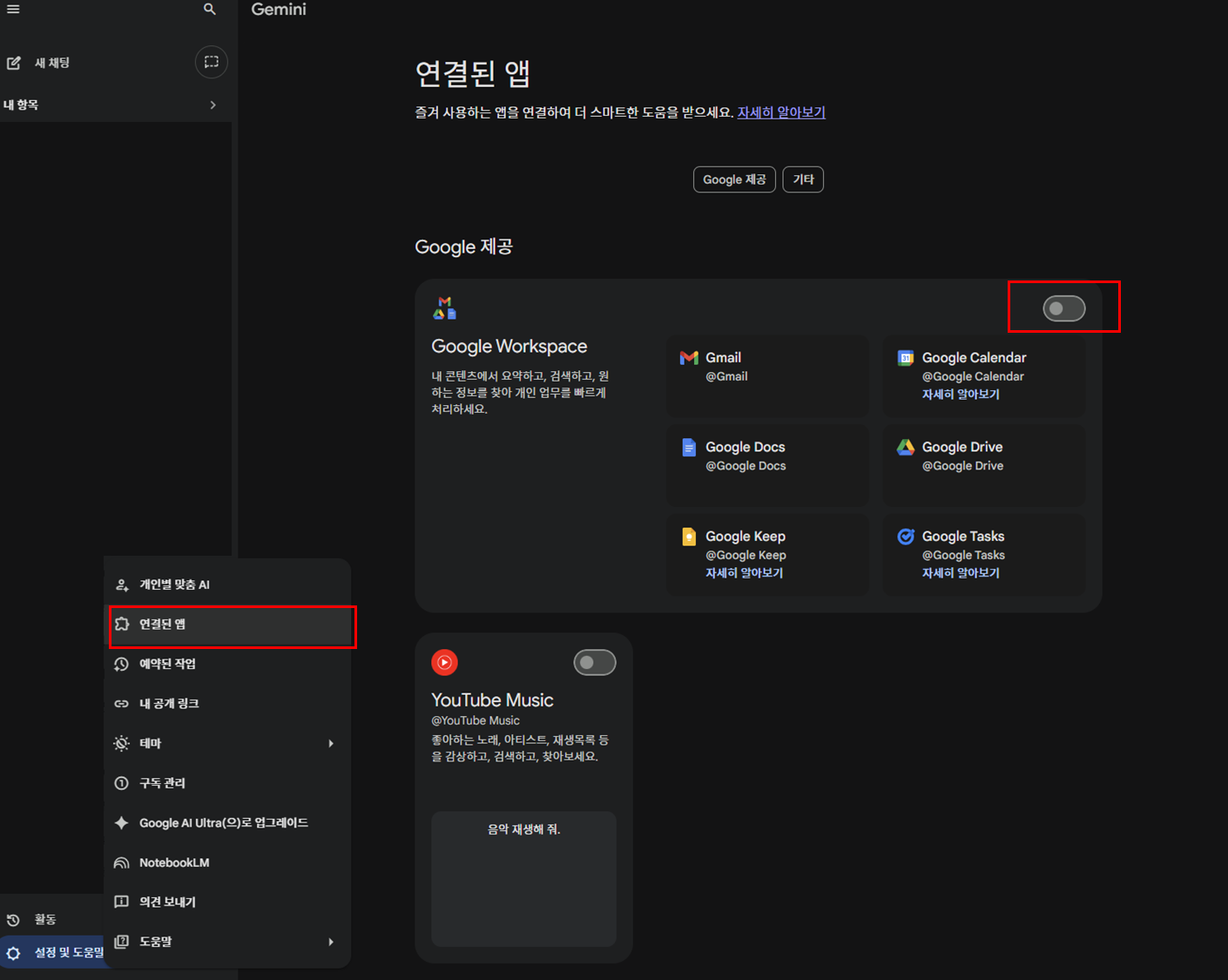Open Google Tasks 자세히 알아보기 link
1228x980 pixels.
click(x=961, y=573)
